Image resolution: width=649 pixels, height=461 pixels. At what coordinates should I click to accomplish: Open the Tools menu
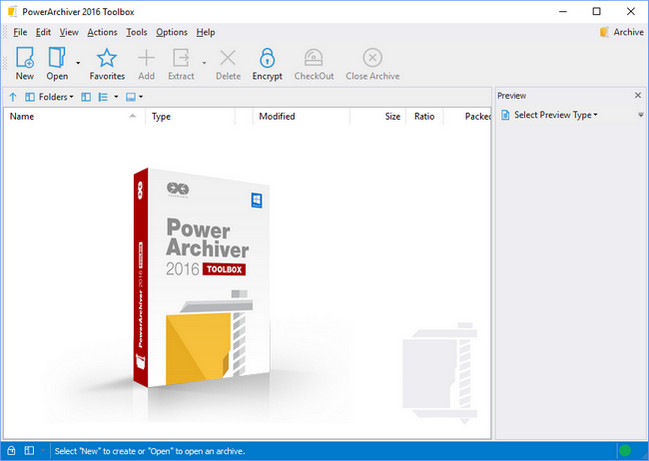(x=137, y=32)
